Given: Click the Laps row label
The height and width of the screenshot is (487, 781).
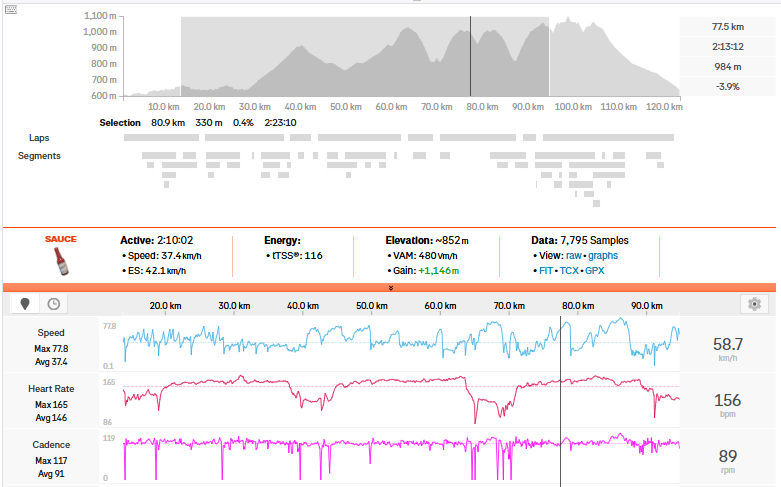Looking at the screenshot, I should [x=39, y=137].
